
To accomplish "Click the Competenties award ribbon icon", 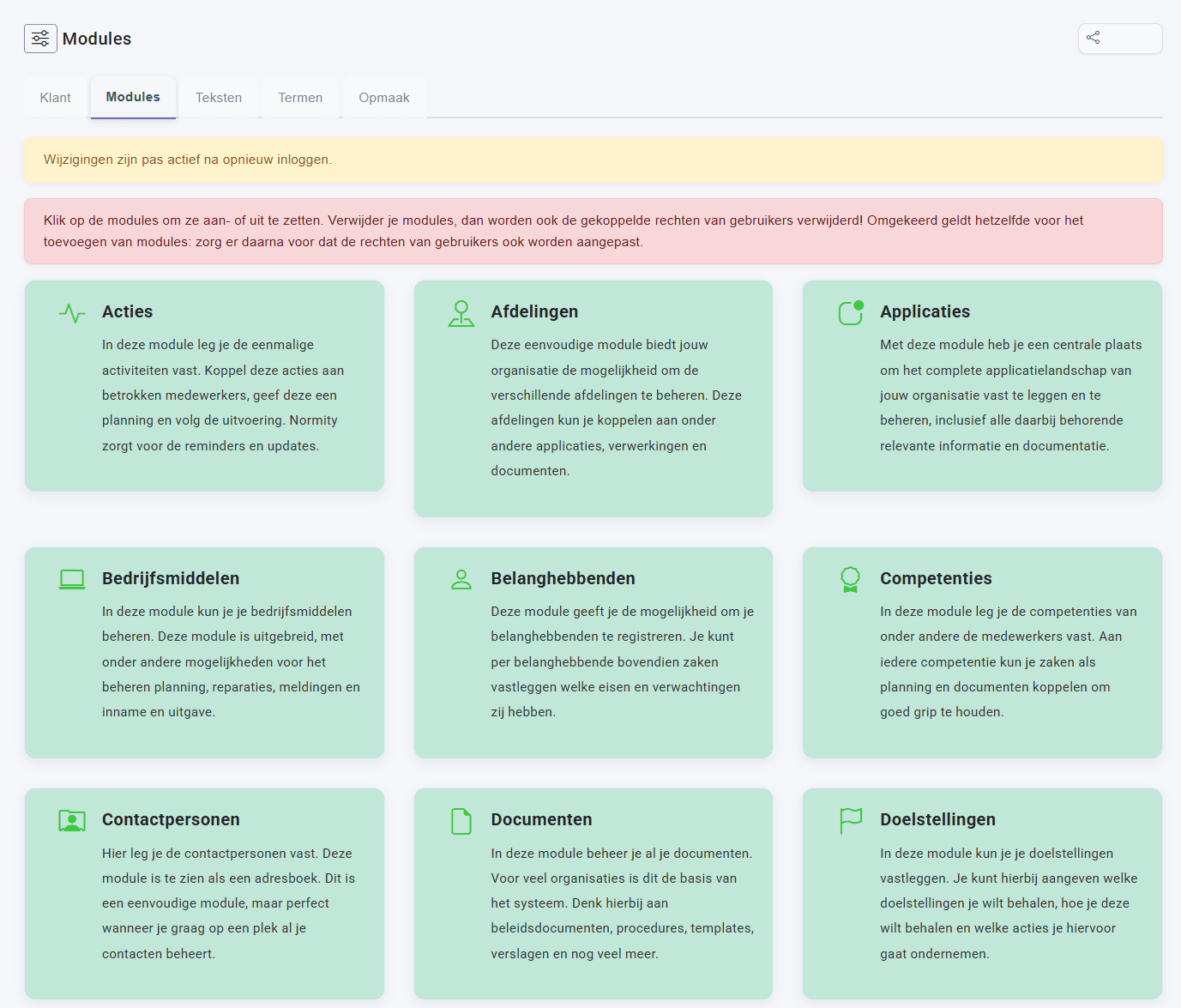I will [850, 580].
